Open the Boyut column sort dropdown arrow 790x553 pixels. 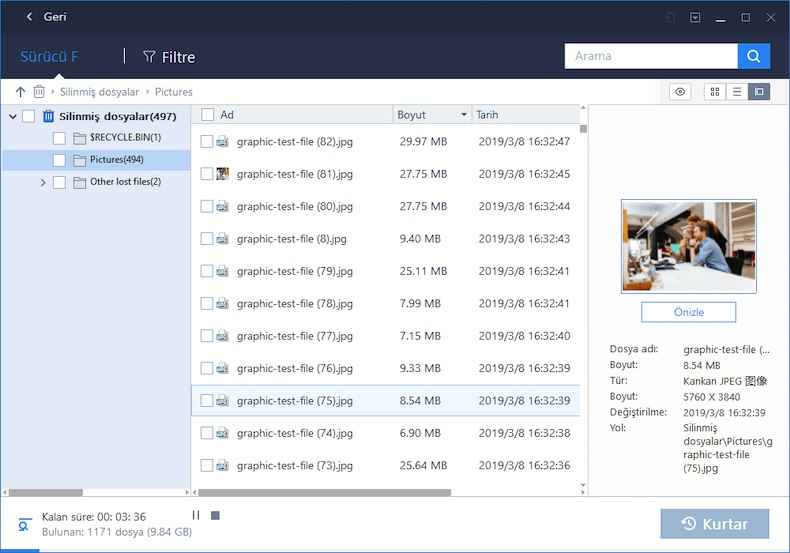click(463, 115)
